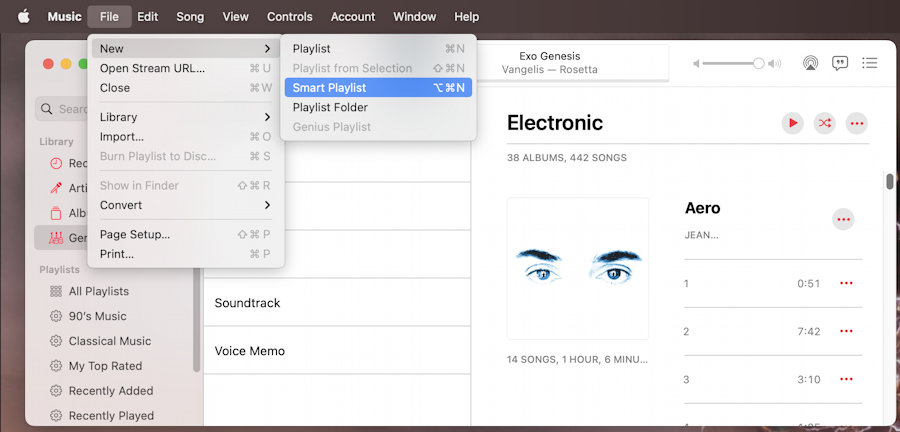
Task: Open the Account menu
Action: pos(353,17)
